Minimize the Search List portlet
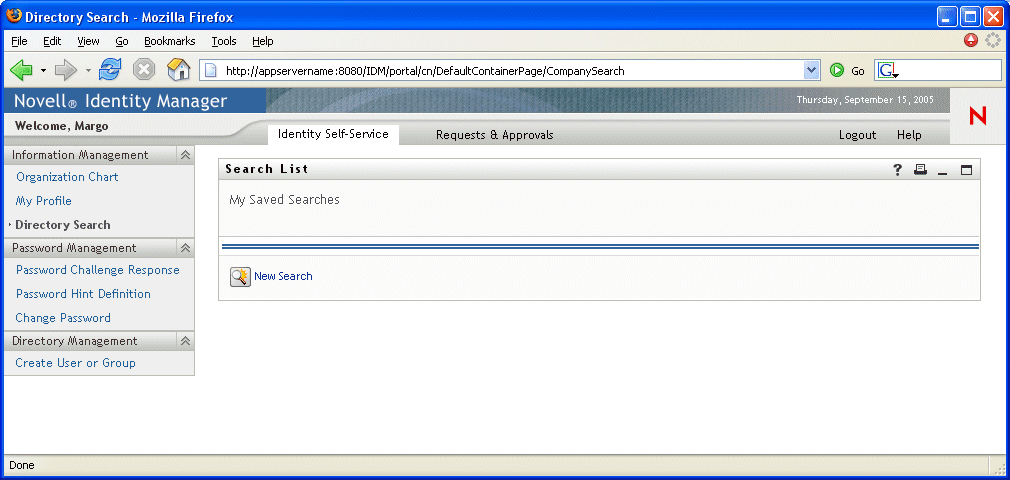The image size is (1010, 480). 942,171
